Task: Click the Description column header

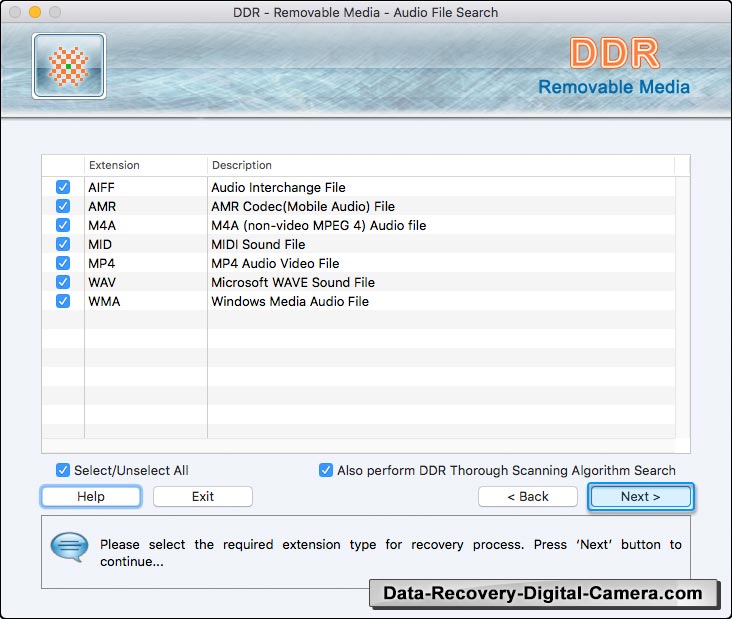Action: (x=441, y=165)
